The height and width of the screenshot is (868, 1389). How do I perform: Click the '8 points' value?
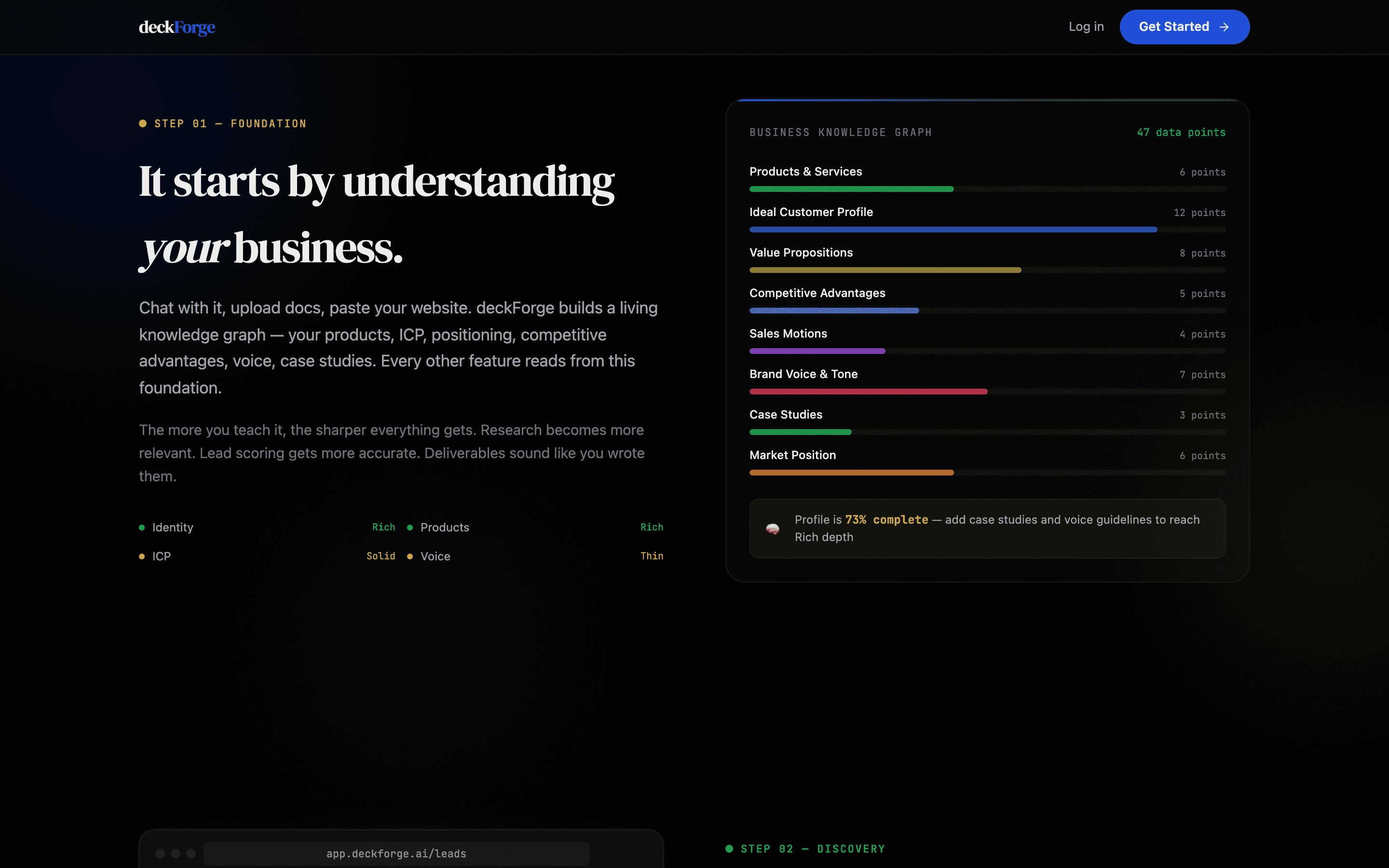1202,253
